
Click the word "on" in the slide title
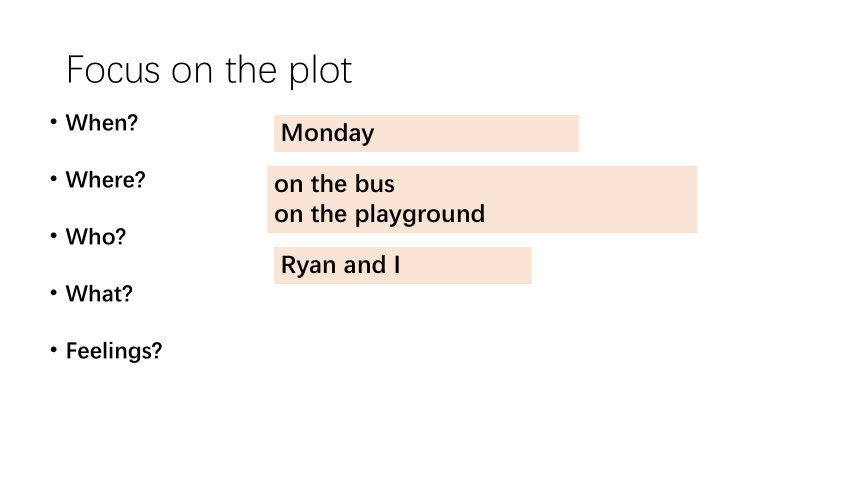click(x=193, y=73)
